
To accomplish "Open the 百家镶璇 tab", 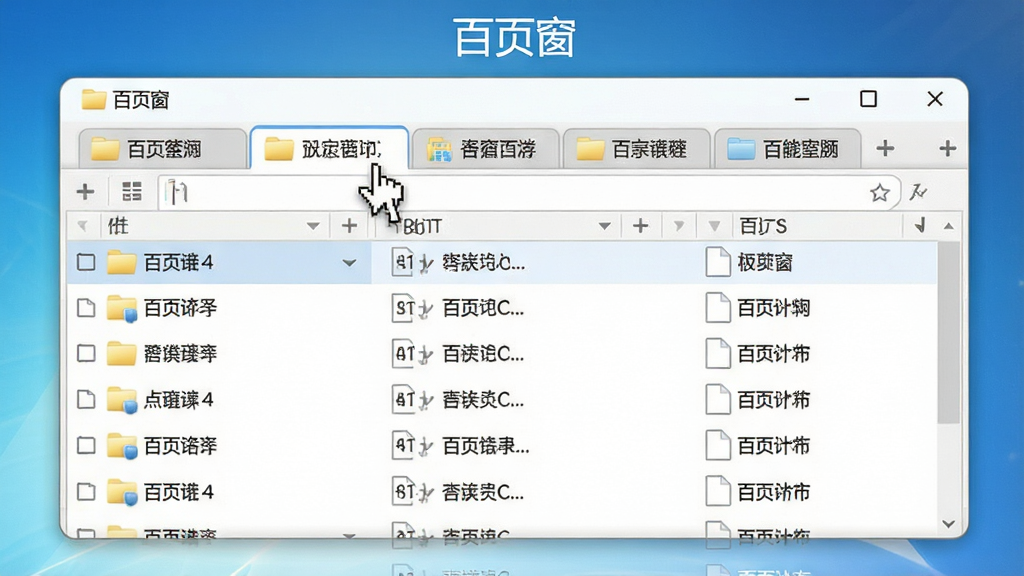I will 636,150.
